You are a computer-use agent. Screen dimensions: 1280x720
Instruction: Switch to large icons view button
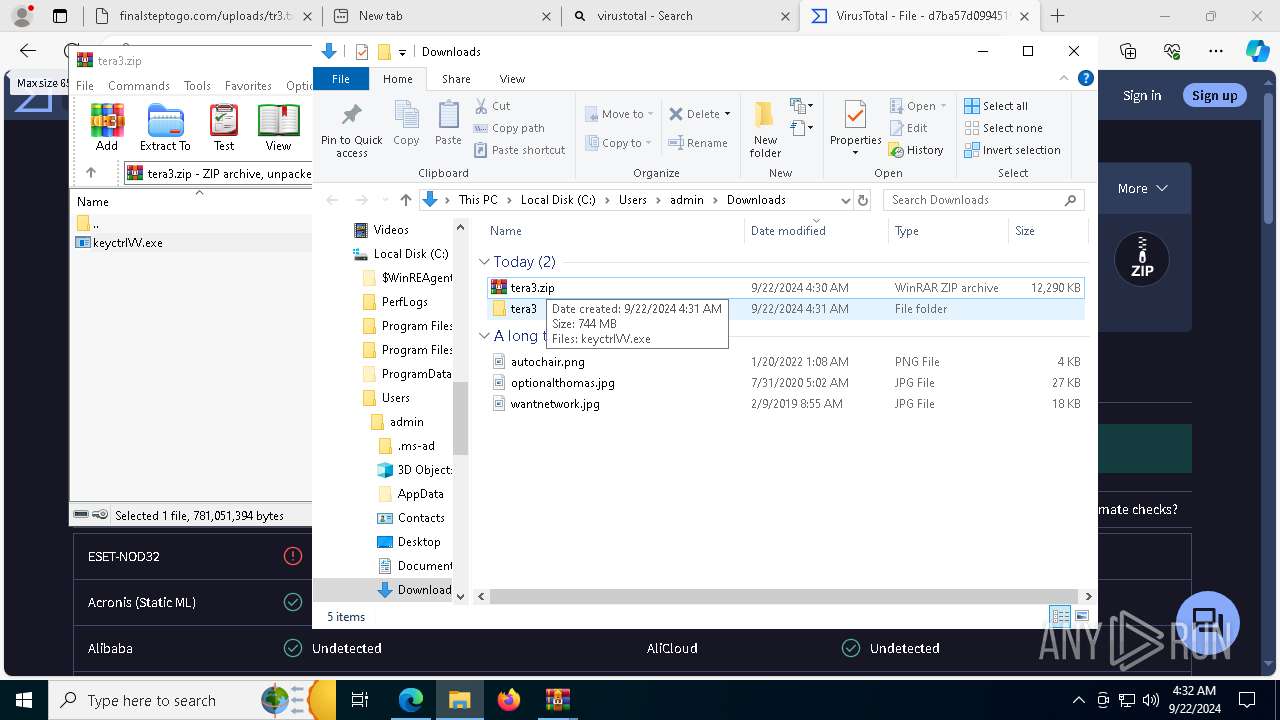point(1081,616)
